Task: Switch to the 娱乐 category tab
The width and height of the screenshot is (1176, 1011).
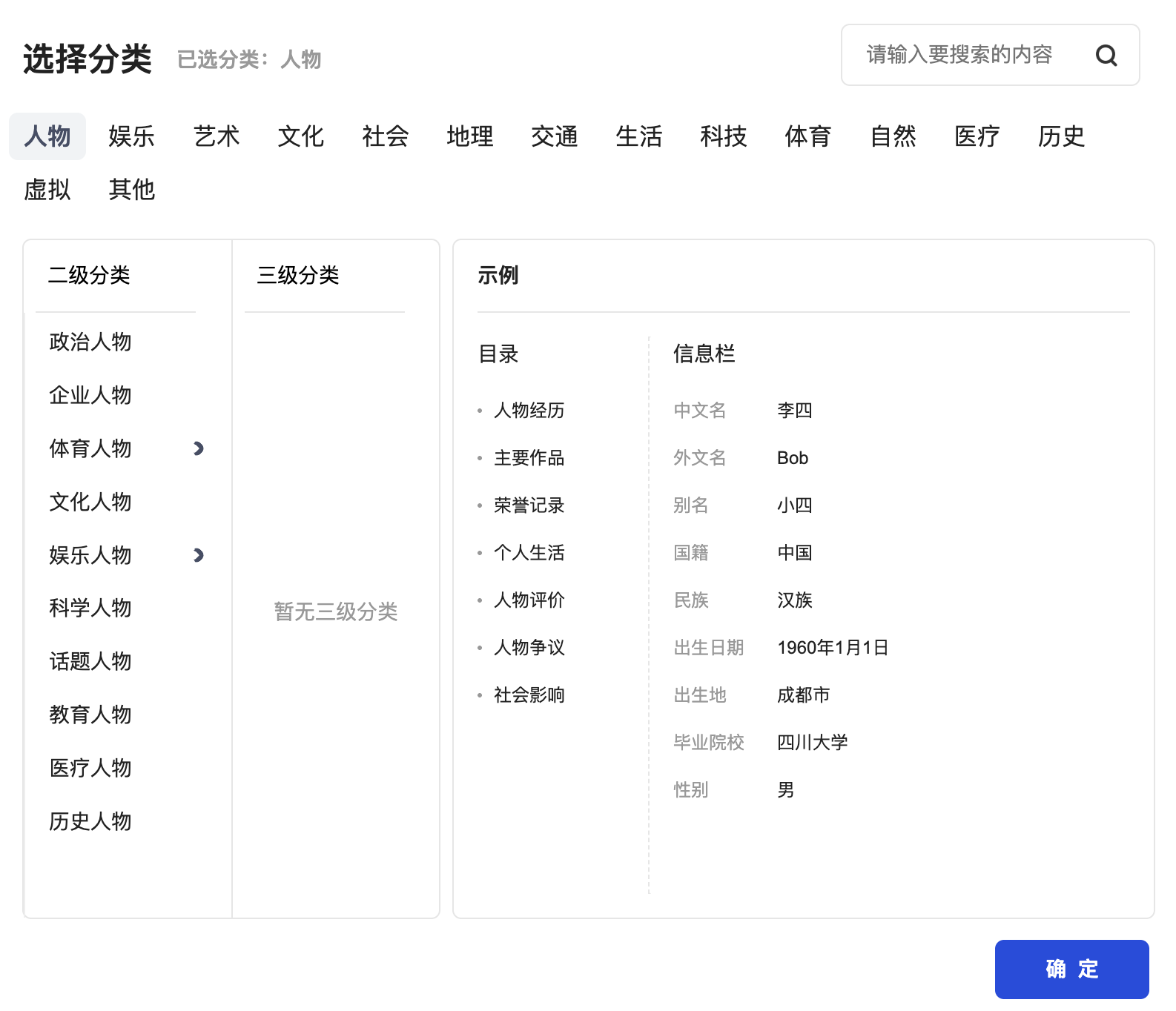Action: 131,136
